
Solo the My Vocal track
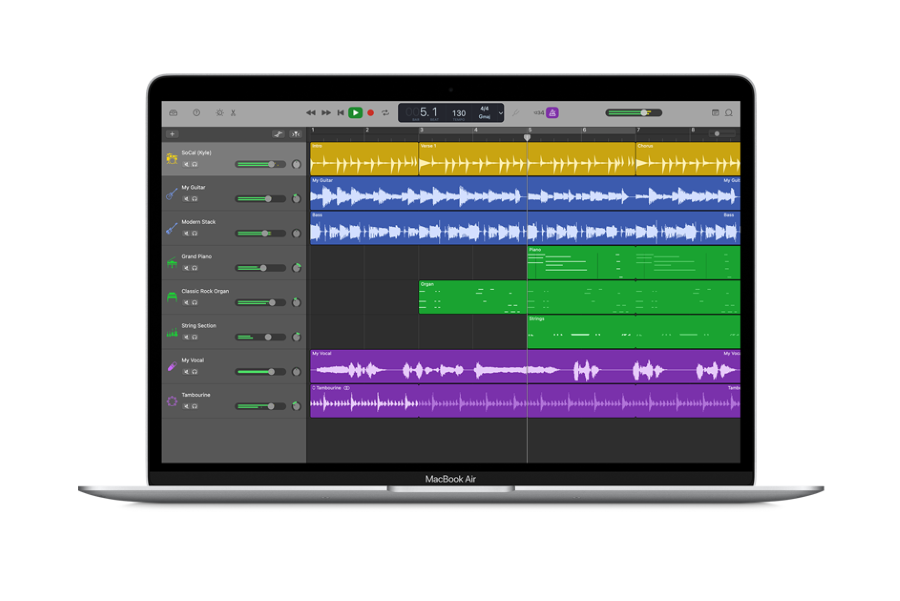point(195,372)
